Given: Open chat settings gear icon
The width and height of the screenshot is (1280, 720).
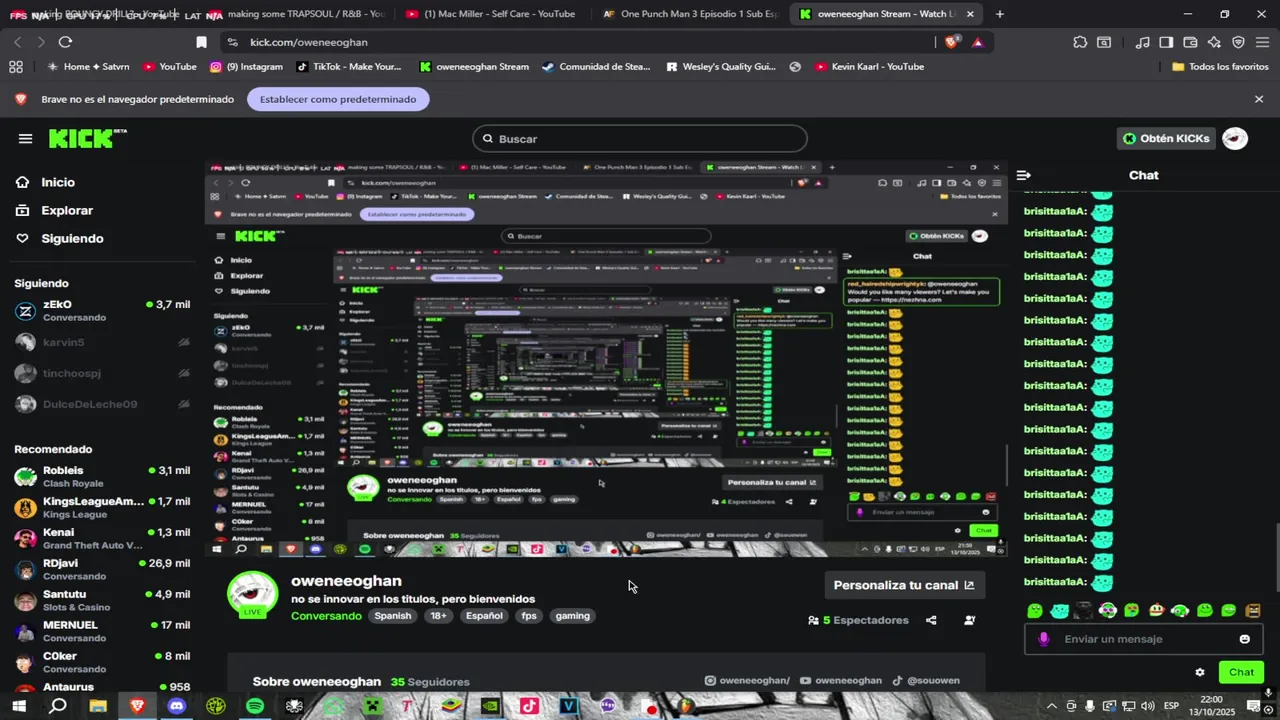Looking at the screenshot, I should 1200,672.
